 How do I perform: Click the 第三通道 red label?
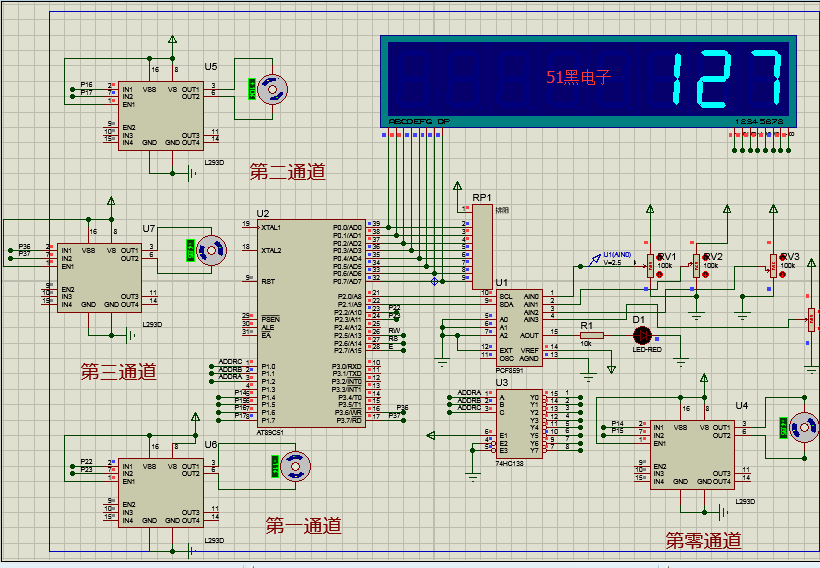coord(118,372)
